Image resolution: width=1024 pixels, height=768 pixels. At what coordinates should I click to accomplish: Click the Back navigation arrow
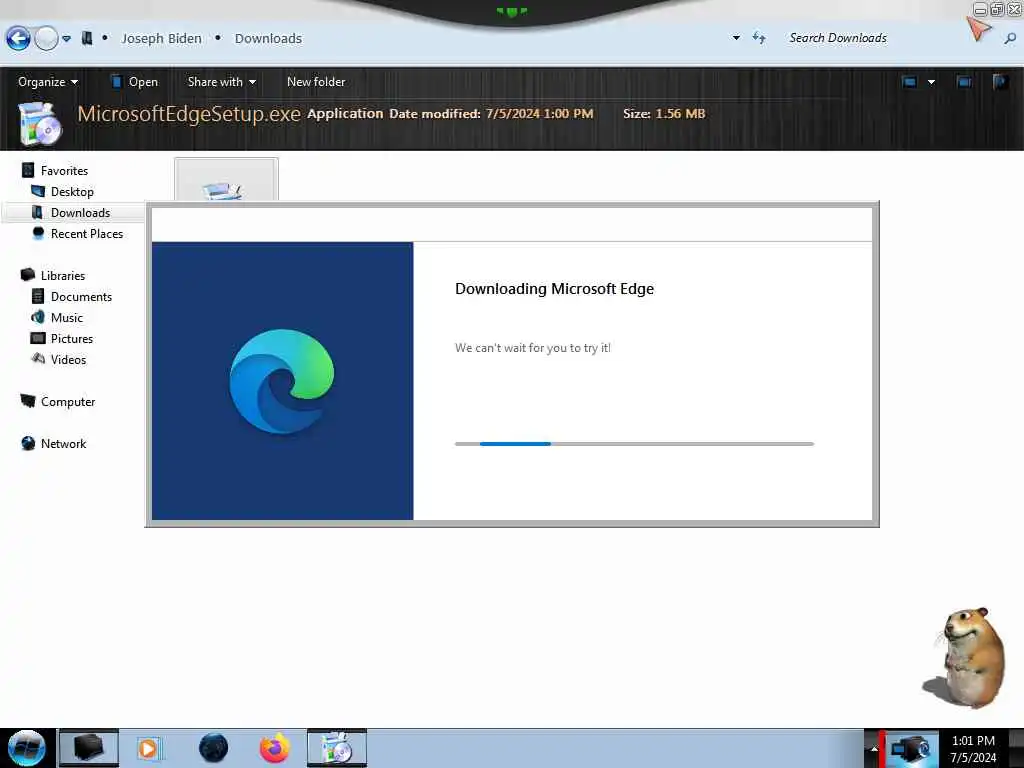click(x=18, y=39)
